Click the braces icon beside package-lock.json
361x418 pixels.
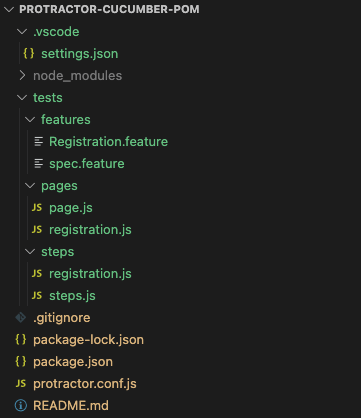tap(21, 340)
